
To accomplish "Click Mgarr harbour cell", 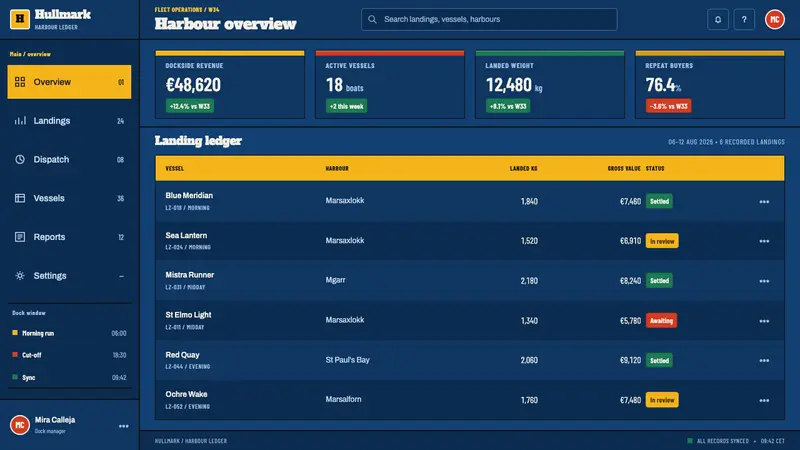I will click(x=335, y=280).
